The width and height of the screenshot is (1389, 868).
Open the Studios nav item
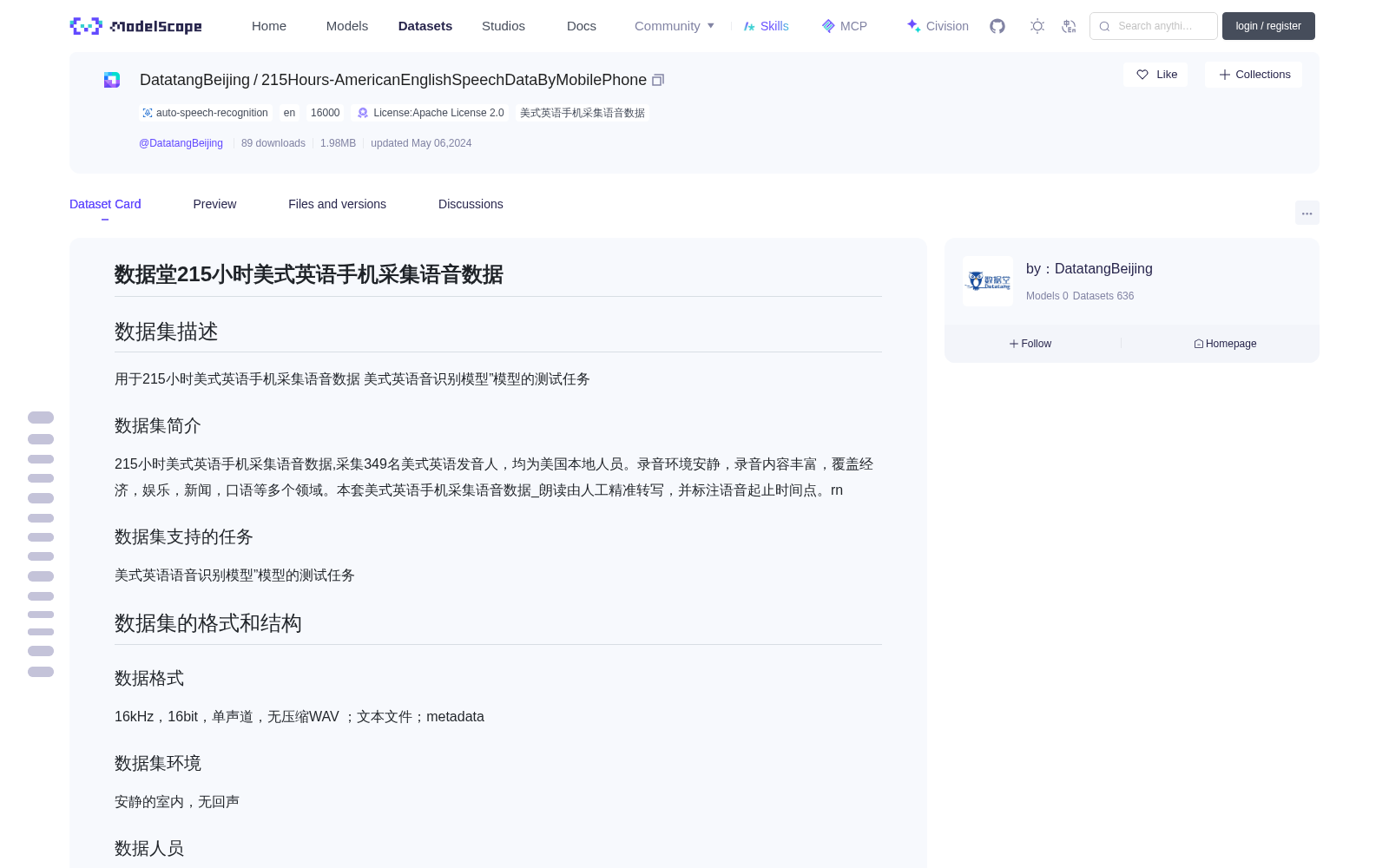[504, 26]
